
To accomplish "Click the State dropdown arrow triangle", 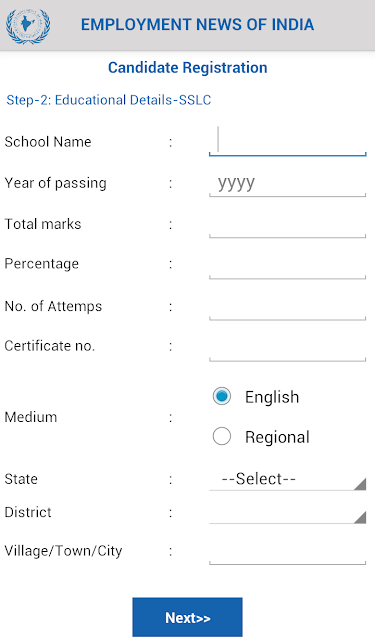I will 360,484.
